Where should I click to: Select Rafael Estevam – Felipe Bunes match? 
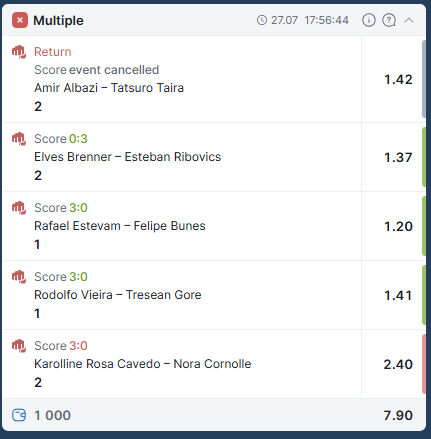(x=120, y=226)
